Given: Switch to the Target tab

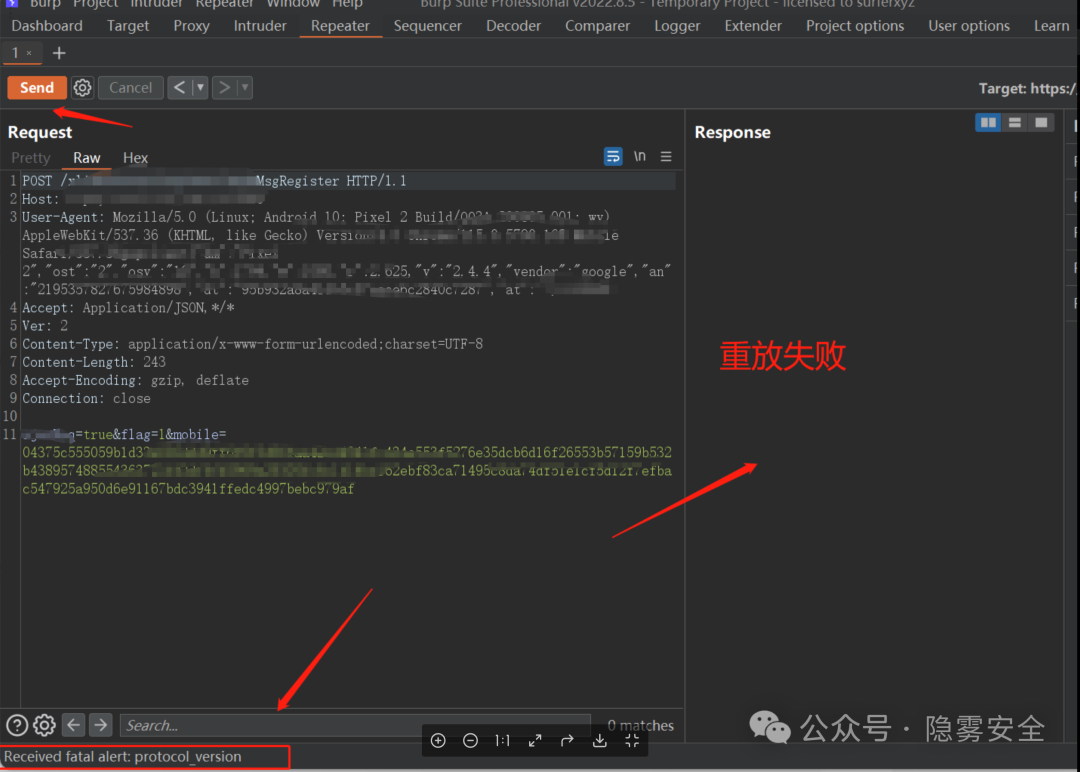Looking at the screenshot, I should pyautogui.click(x=128, y=25).
